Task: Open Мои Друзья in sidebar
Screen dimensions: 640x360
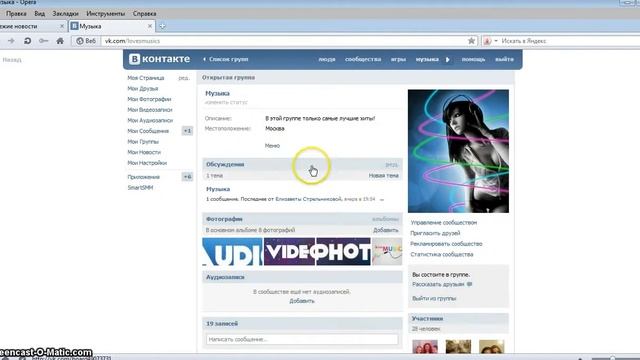Action: point(142,89)
